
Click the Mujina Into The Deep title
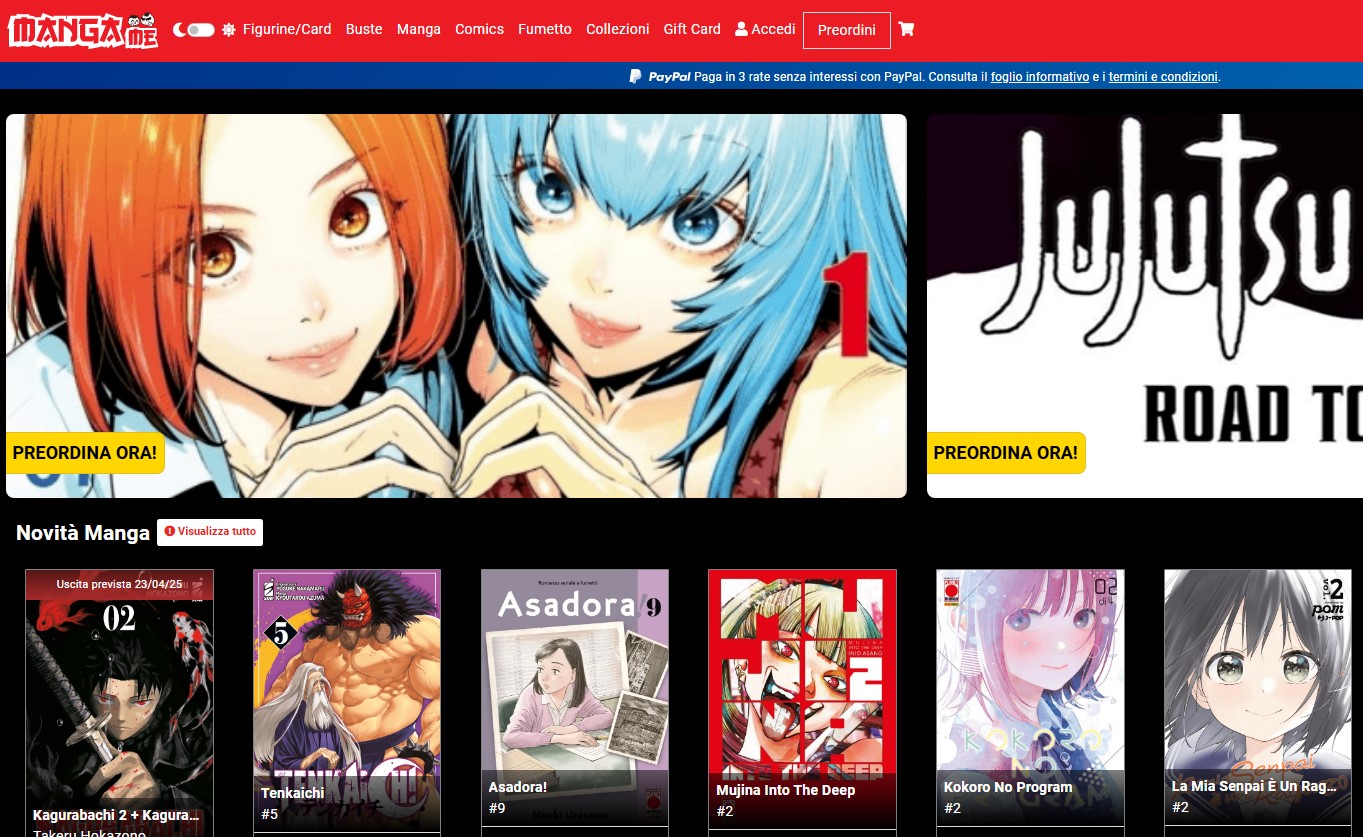point(786,790)
